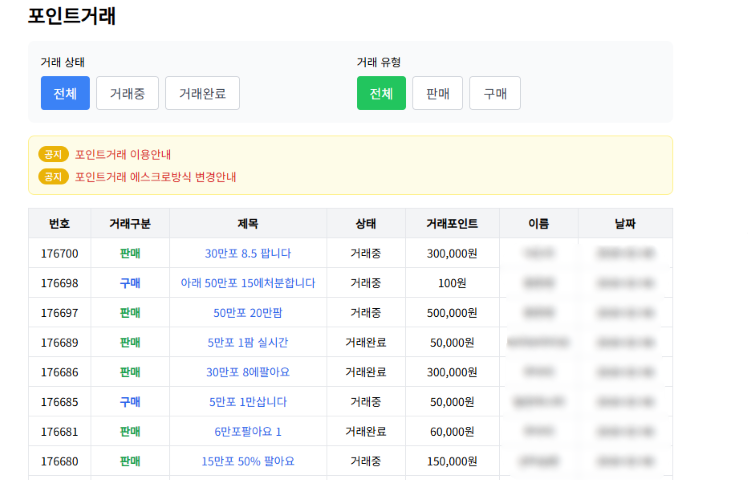
Task: Open the 포인트거래 이용안내 notice
Action: click(123, 154)
